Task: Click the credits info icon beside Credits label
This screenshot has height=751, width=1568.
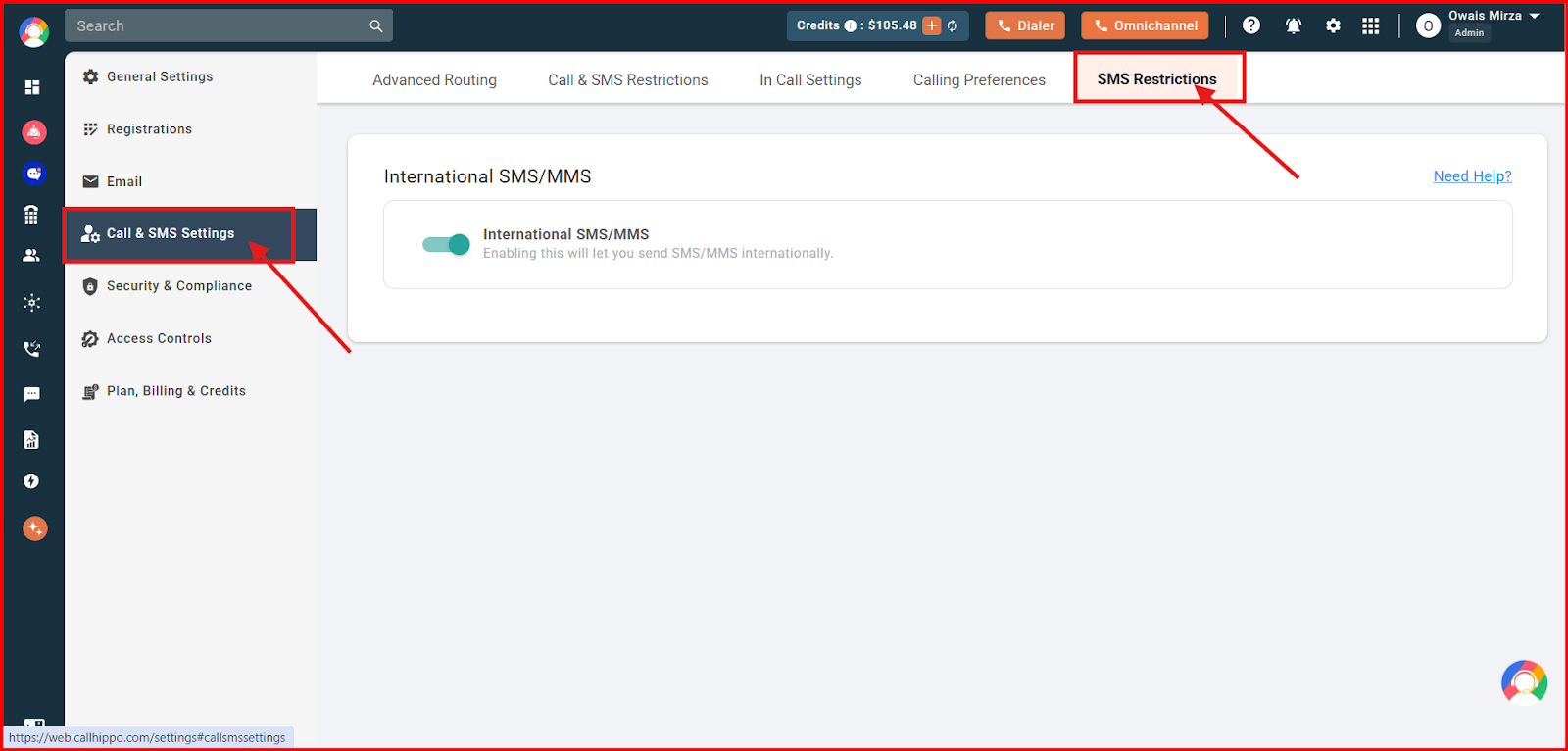Action: pyautogui.click(x=850, y=25)
